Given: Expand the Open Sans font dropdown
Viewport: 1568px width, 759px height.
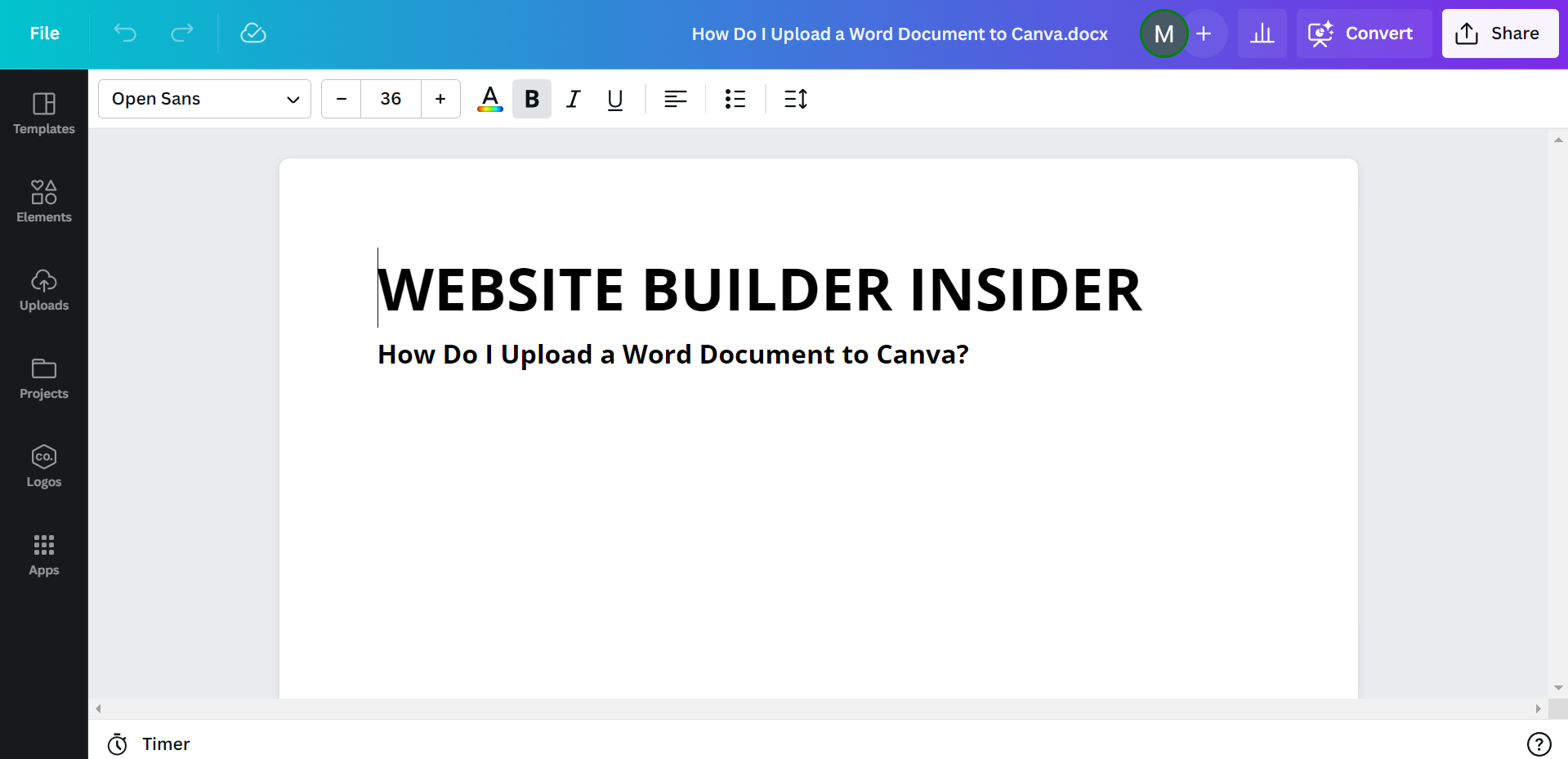Looking at the screenshot, I should [x=204, y=99].
